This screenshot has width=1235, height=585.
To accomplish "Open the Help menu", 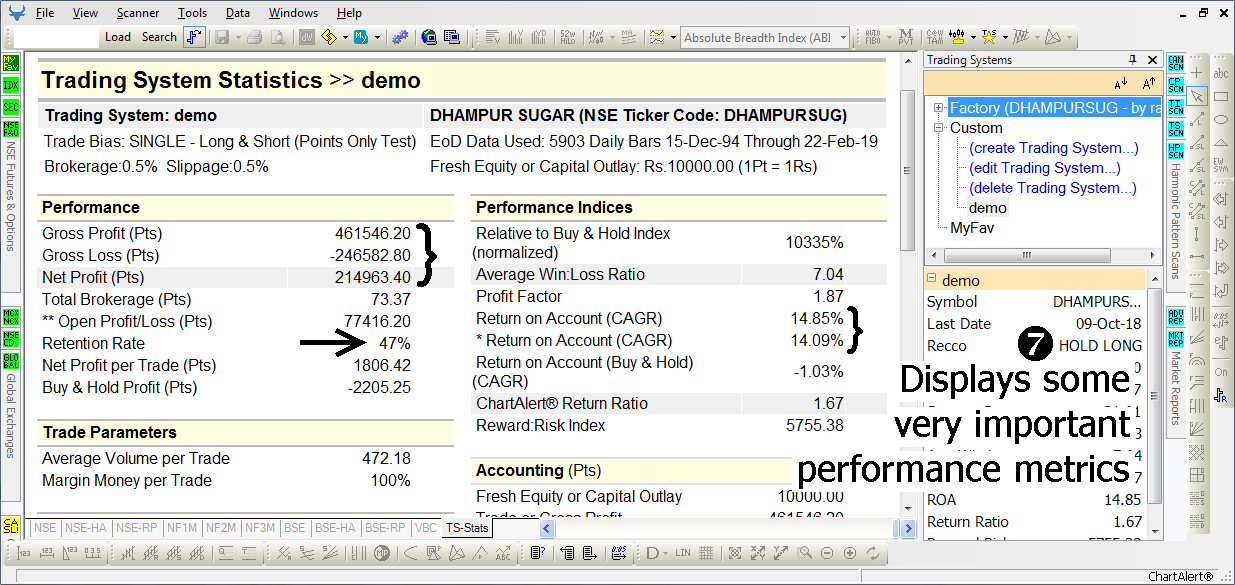I will 349,13.
